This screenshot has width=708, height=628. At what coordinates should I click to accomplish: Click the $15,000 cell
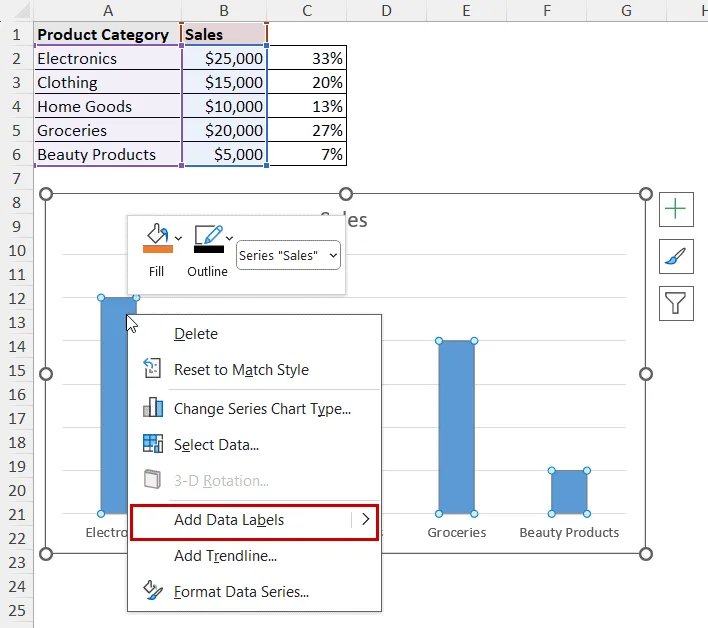[224, 82]
